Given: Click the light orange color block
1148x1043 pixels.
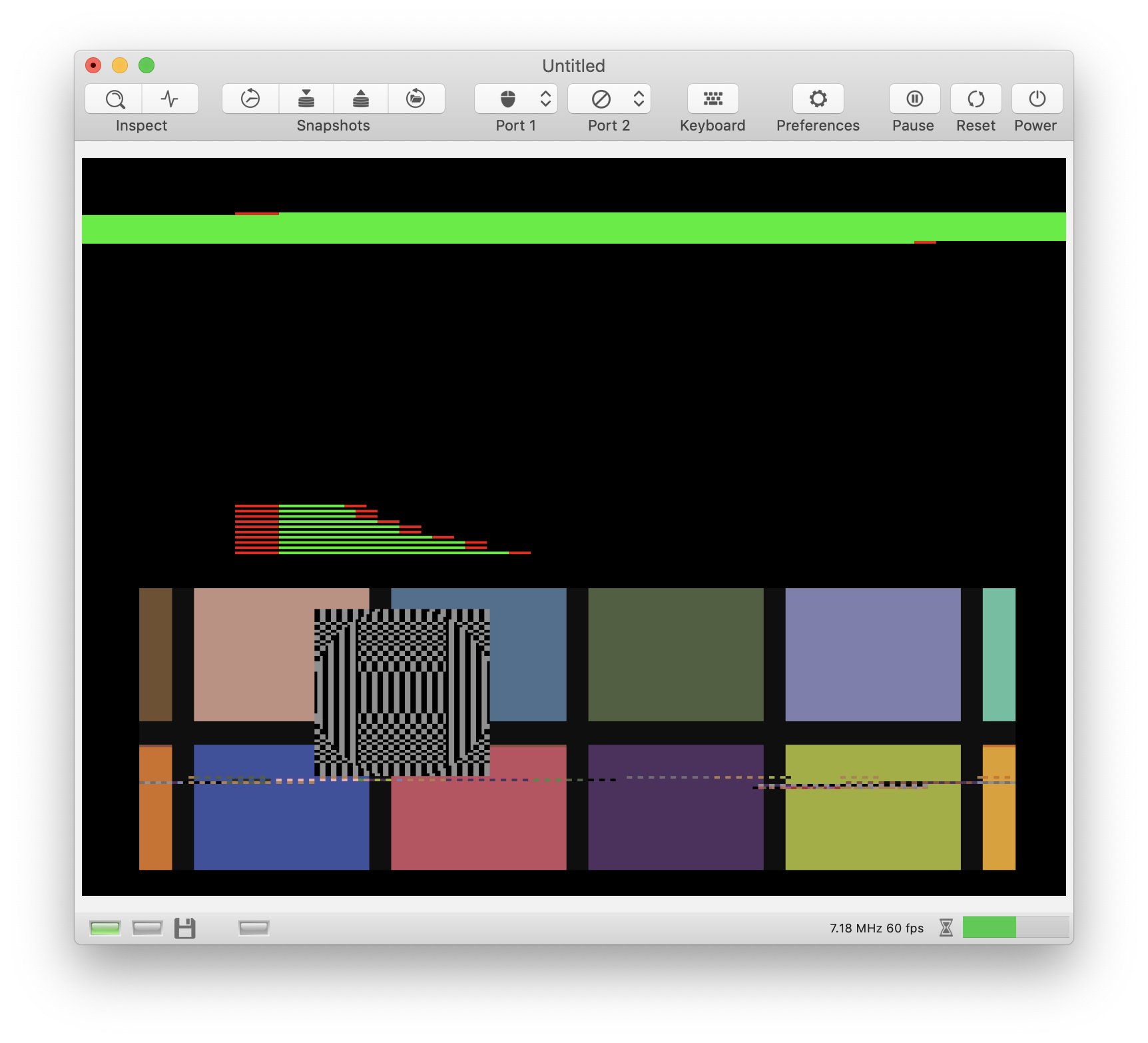Looking at the screenshot, I should click(x=999, y=807).
